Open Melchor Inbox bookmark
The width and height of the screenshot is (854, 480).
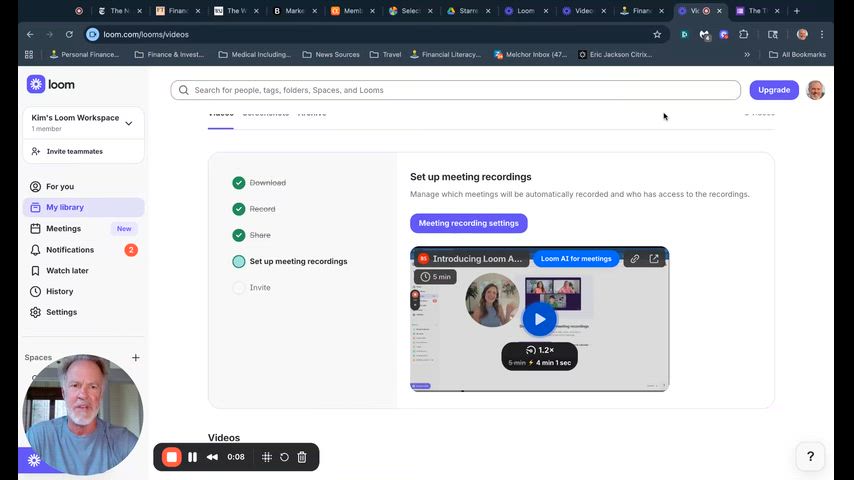(531, 54)
